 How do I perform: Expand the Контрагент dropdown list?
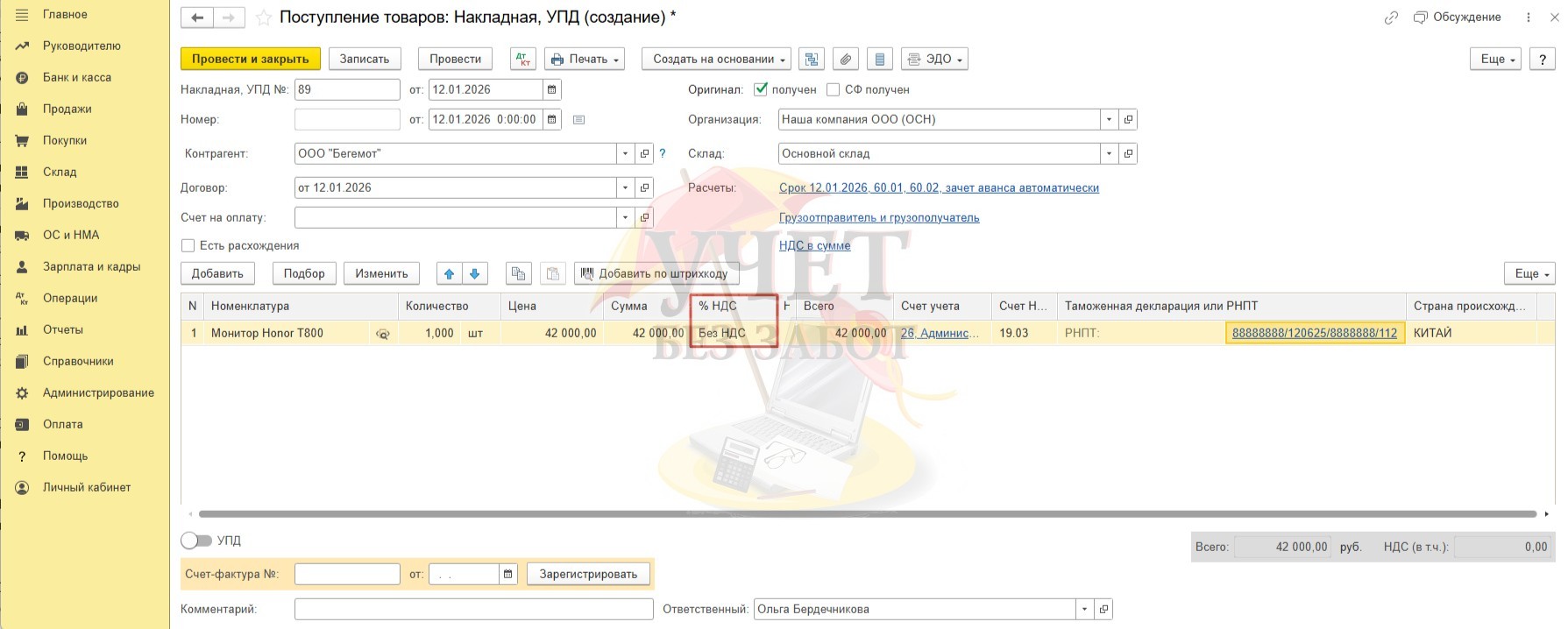[x=625, y=154]
